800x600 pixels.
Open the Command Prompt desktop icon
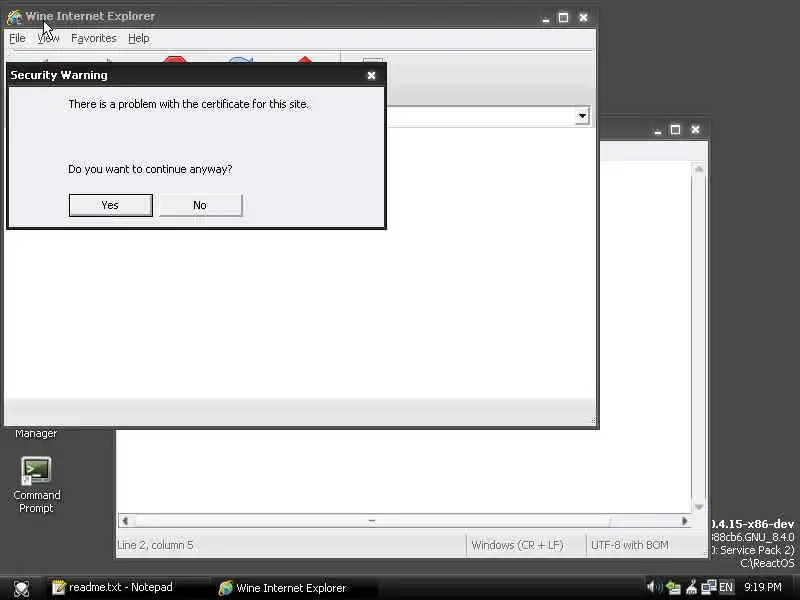coord(36,485)
